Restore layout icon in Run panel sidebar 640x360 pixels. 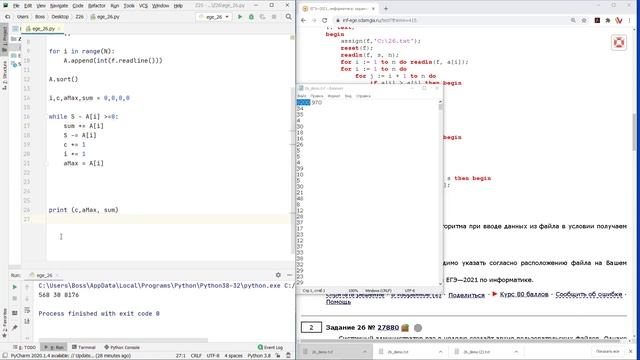coord(15,313)
